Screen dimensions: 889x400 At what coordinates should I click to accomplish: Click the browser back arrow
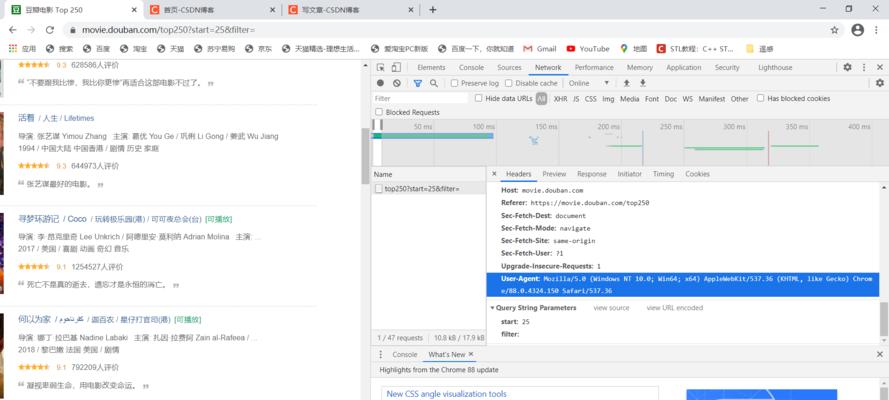pos(12,30)
